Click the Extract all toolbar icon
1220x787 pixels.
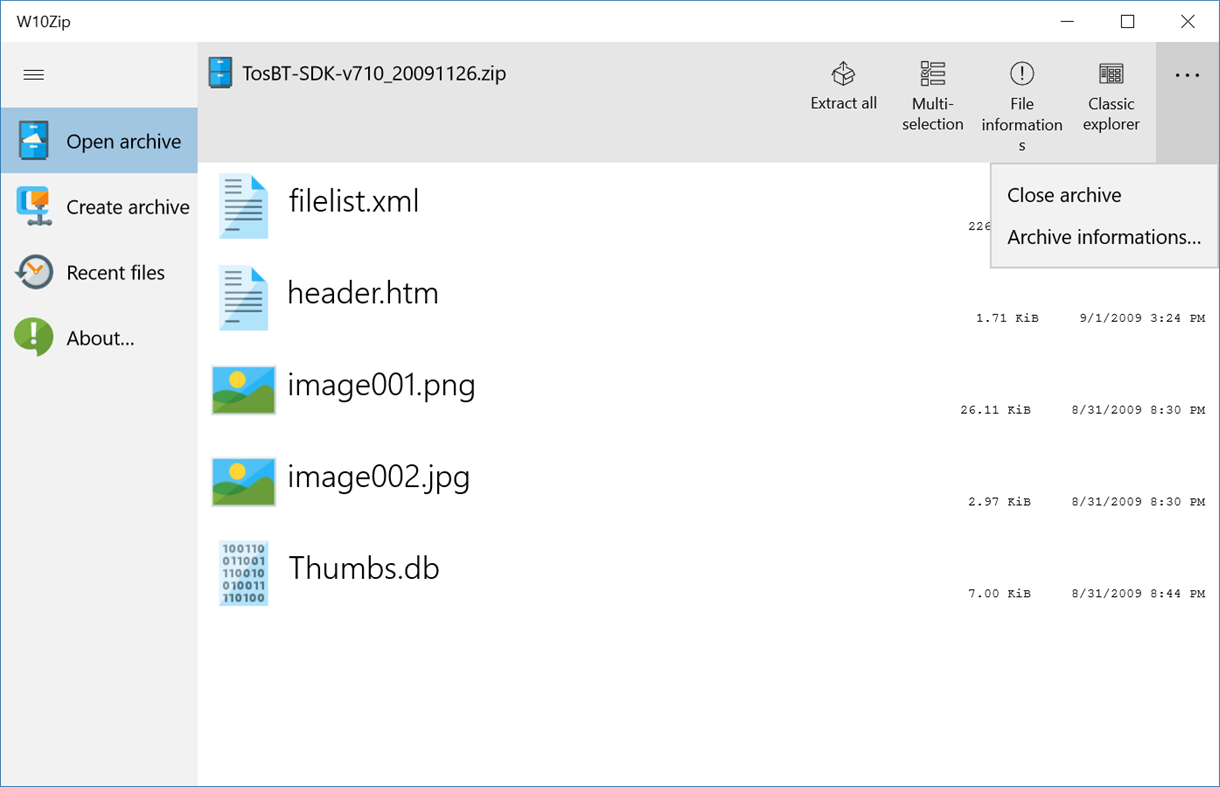(x=843, y=73)
